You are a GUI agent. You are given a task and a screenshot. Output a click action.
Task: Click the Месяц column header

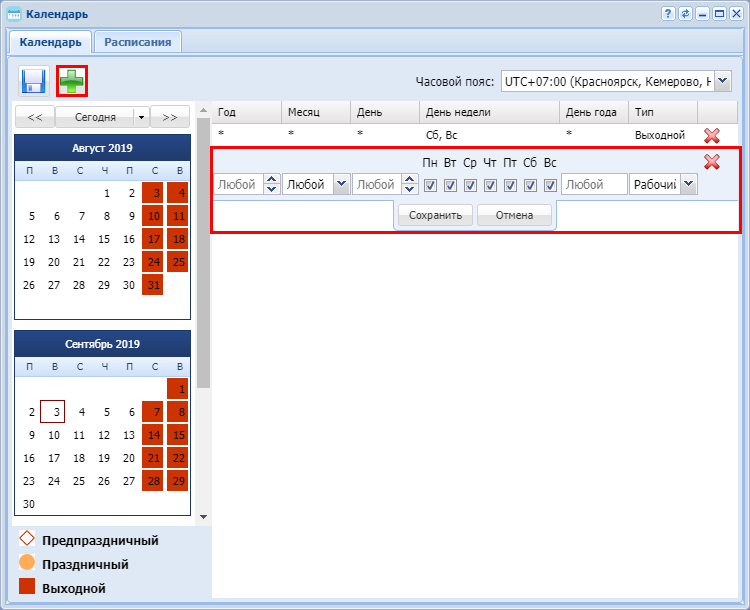316,112
